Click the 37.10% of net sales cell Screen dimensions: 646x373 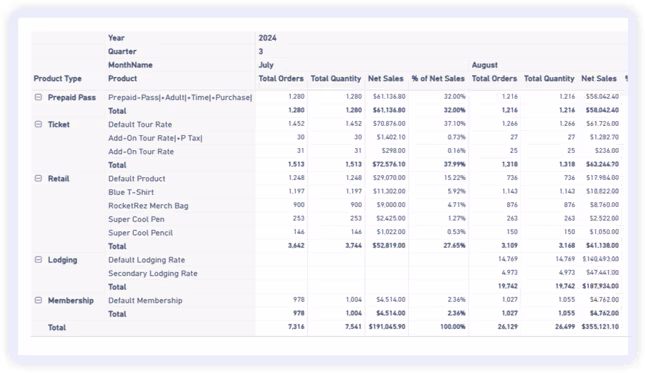454,124
